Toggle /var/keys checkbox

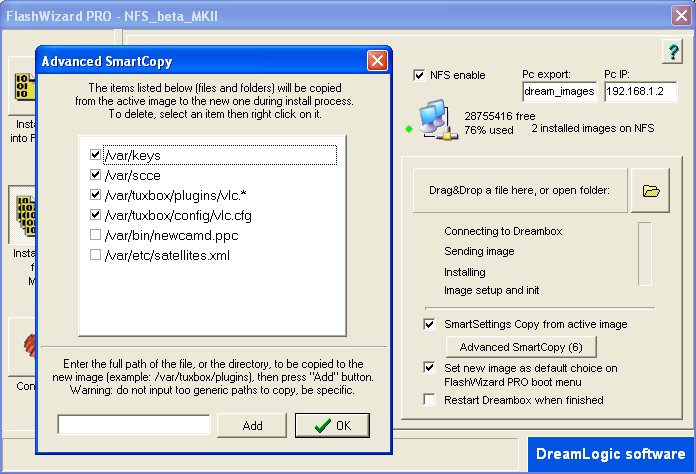pos(95,154)
